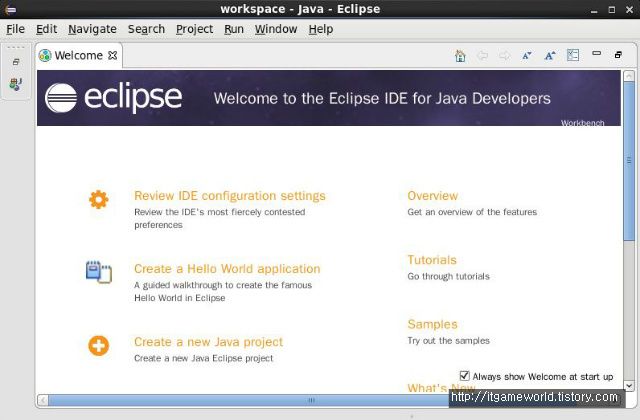Restore the Welcome view with the toolbar restore icon
The width and height of the screenshot is (640, 420).
(x=618, y=55)
